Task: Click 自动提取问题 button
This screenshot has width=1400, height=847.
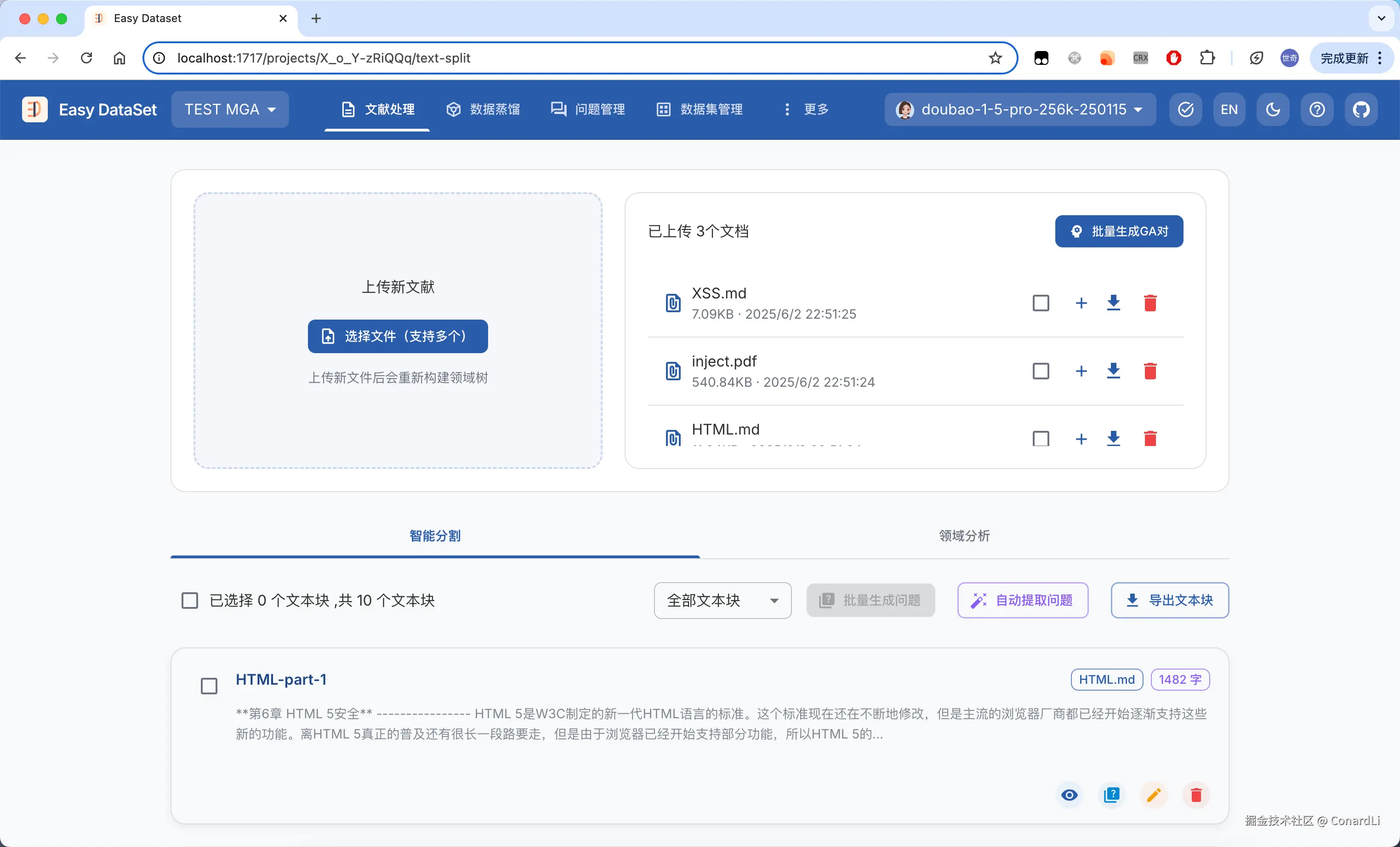Action: click(1023, 600)
